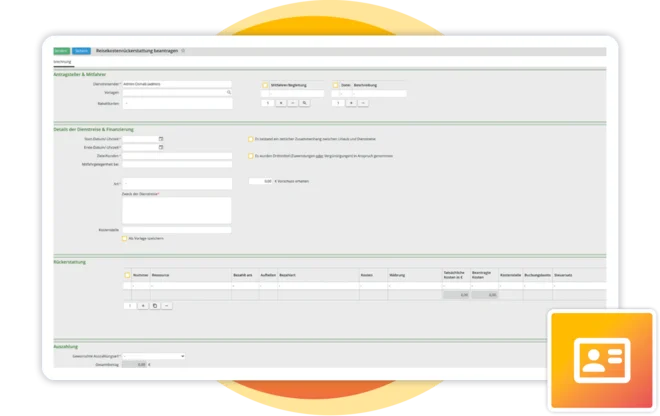Click into the Zweck der Dienstreise text area
Image resolution: width=660 pixels, height=416 pixels.
point(177,210)
